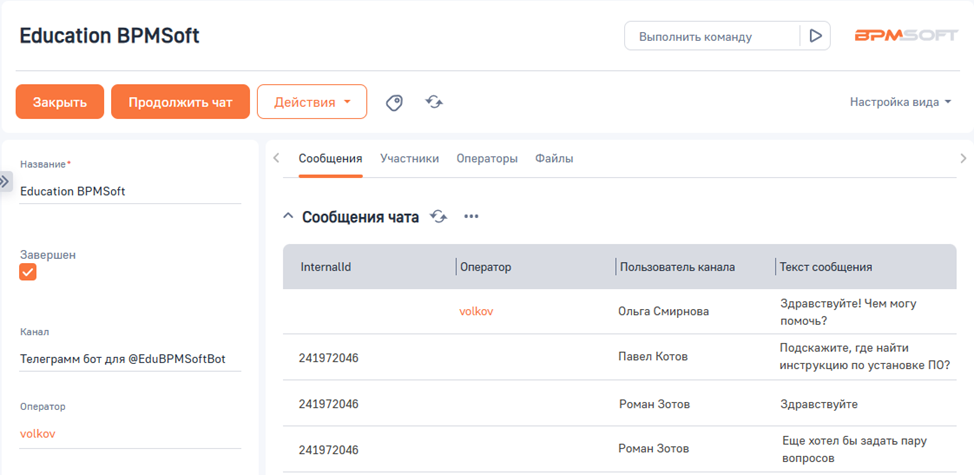
Task: Open the Настройка вида dropdown
Action: 900,102
